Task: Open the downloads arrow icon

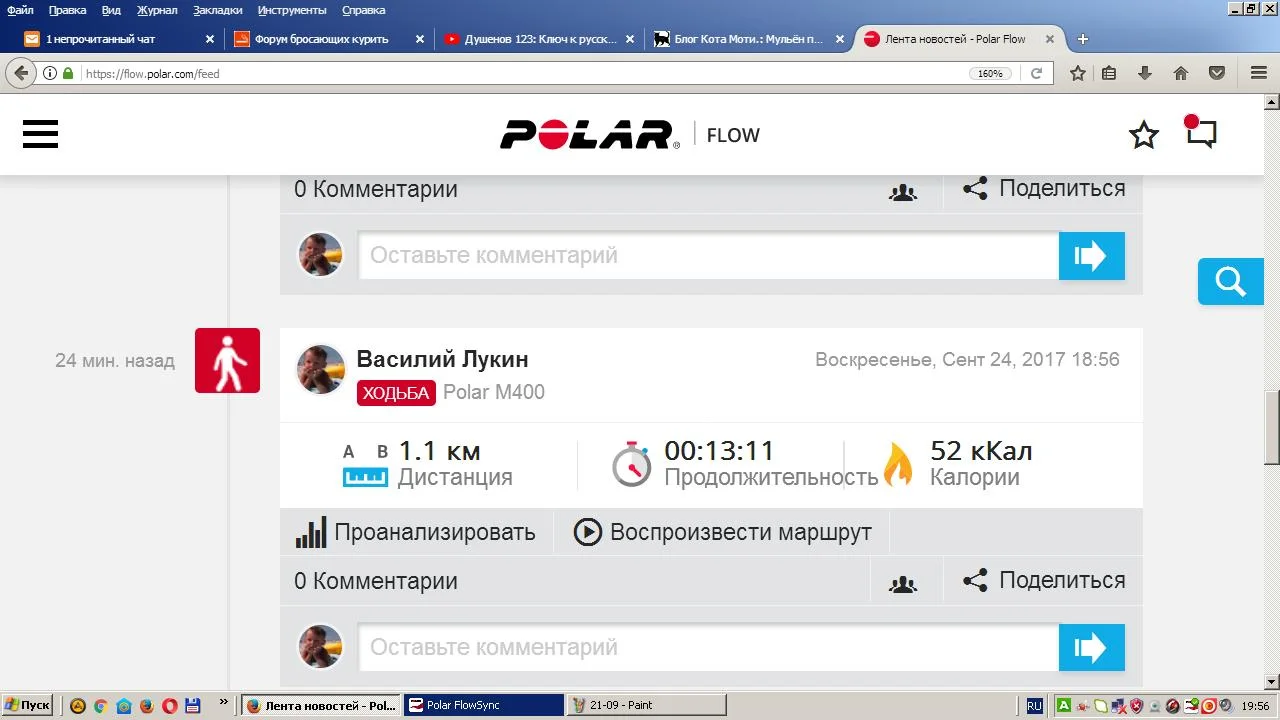Action: click(x=1145, y=73)
